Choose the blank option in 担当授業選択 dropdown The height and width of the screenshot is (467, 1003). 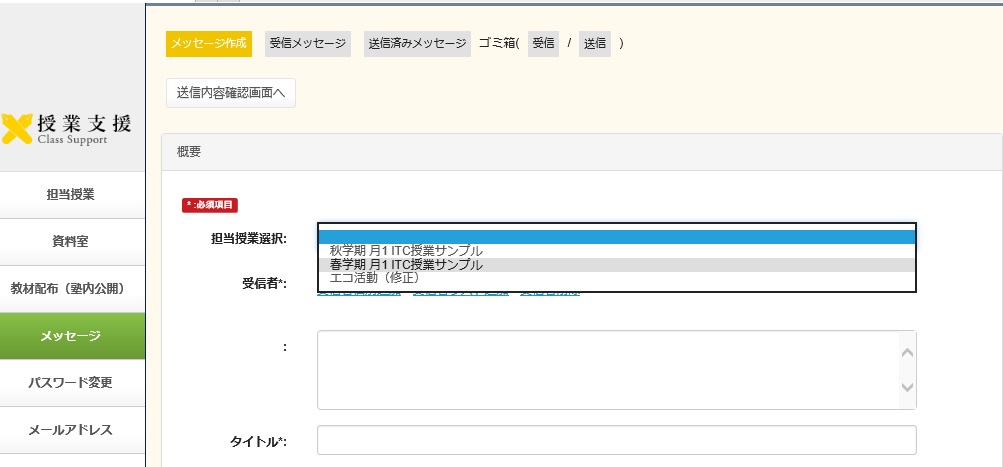coord(616,237)
